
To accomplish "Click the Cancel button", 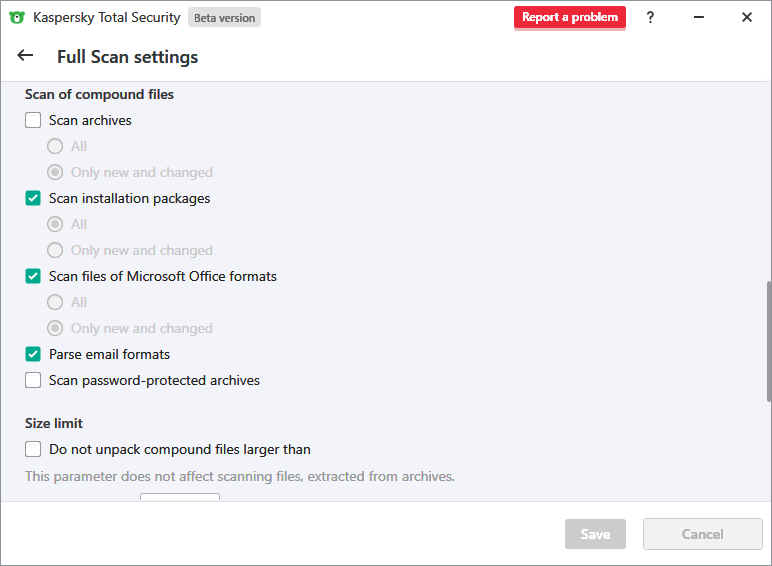I will tap(702, 534).
